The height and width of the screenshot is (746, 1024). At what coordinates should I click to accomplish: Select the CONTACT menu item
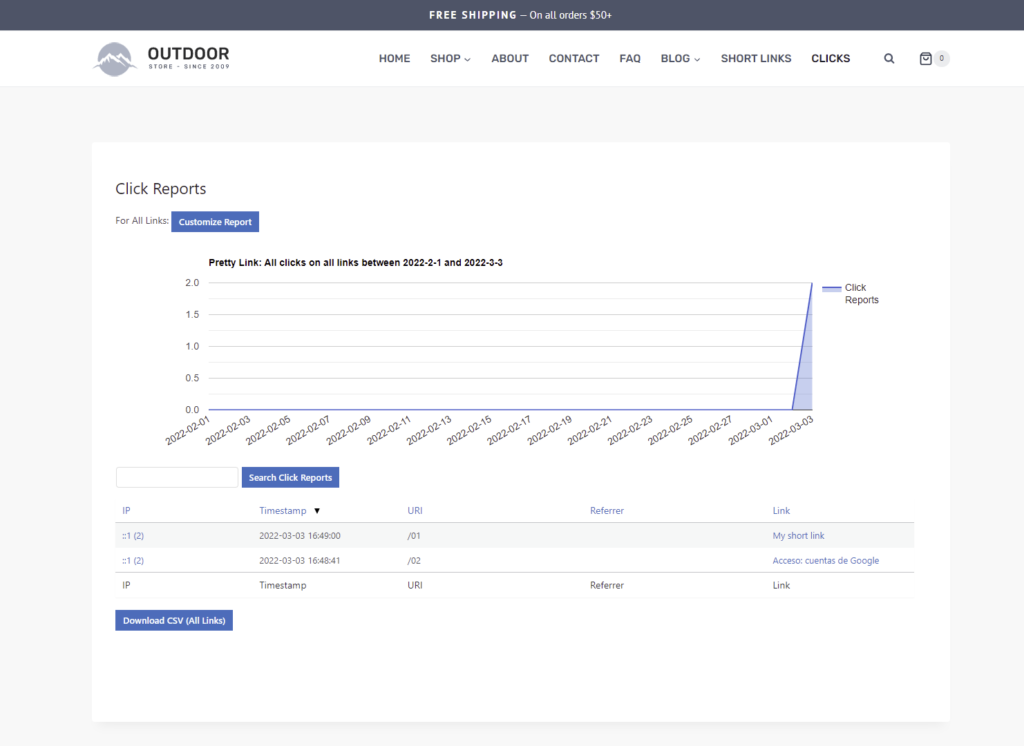573,58
